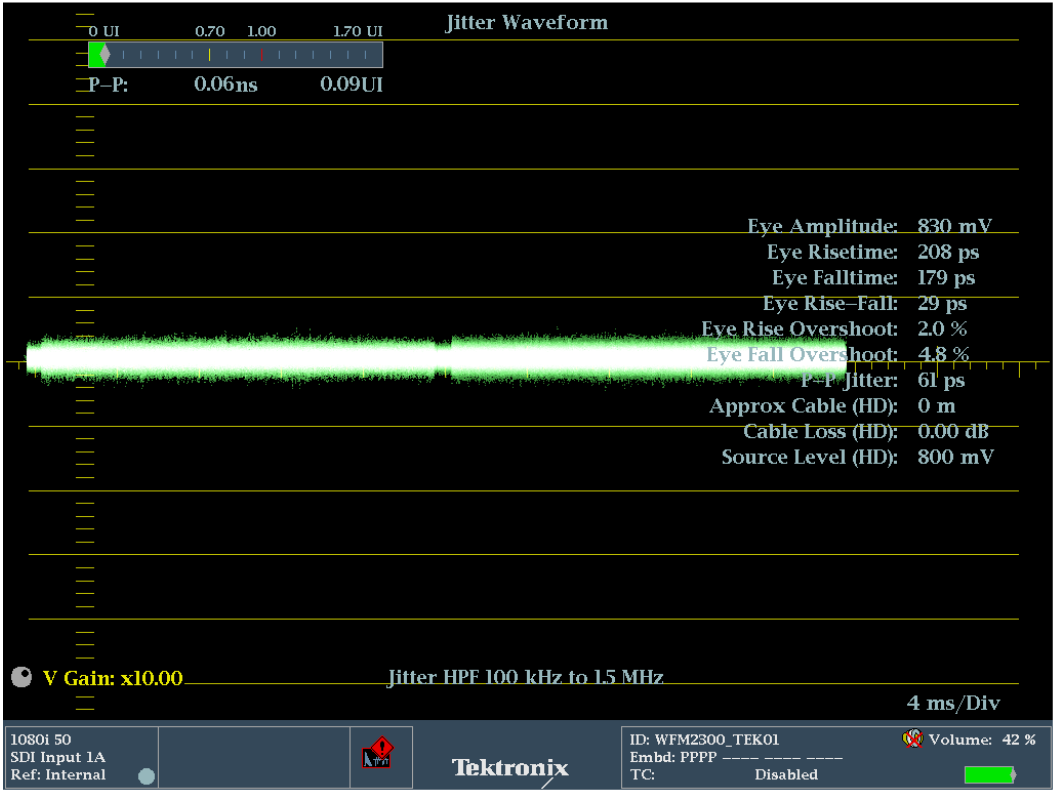Click the Eye Rise Overshoot 2.0 % value
The height and width of the screenshot is (792, 1055).
coord(942,329)
